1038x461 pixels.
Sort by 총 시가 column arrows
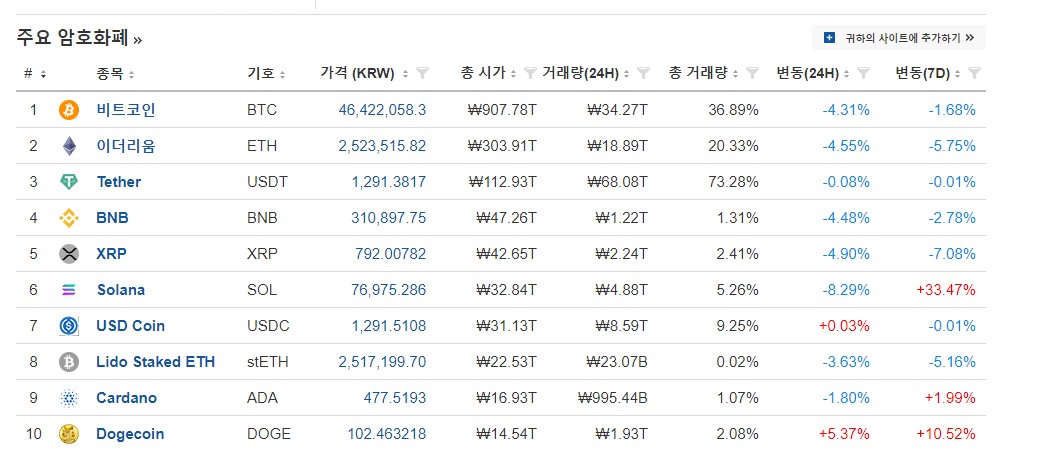click(513, 74)
